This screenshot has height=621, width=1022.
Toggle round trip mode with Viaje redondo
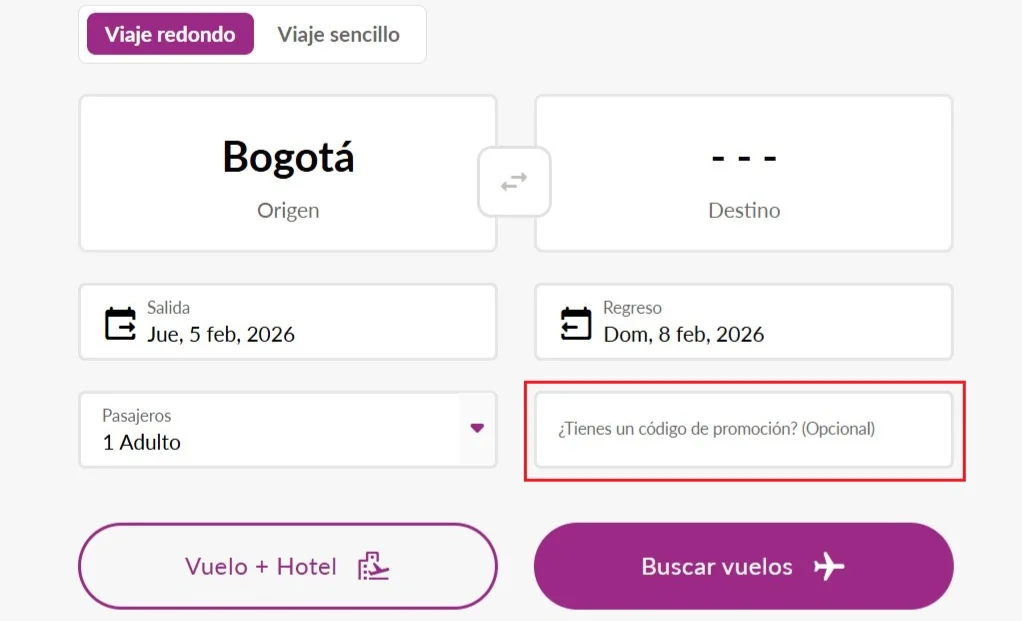(x=169, y=34)
